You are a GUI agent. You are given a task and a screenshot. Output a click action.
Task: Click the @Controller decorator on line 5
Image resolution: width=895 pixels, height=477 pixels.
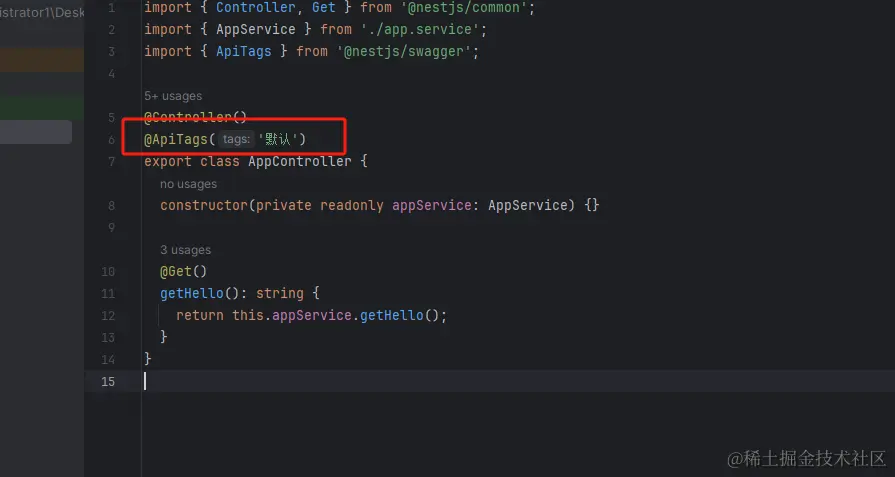188,118
